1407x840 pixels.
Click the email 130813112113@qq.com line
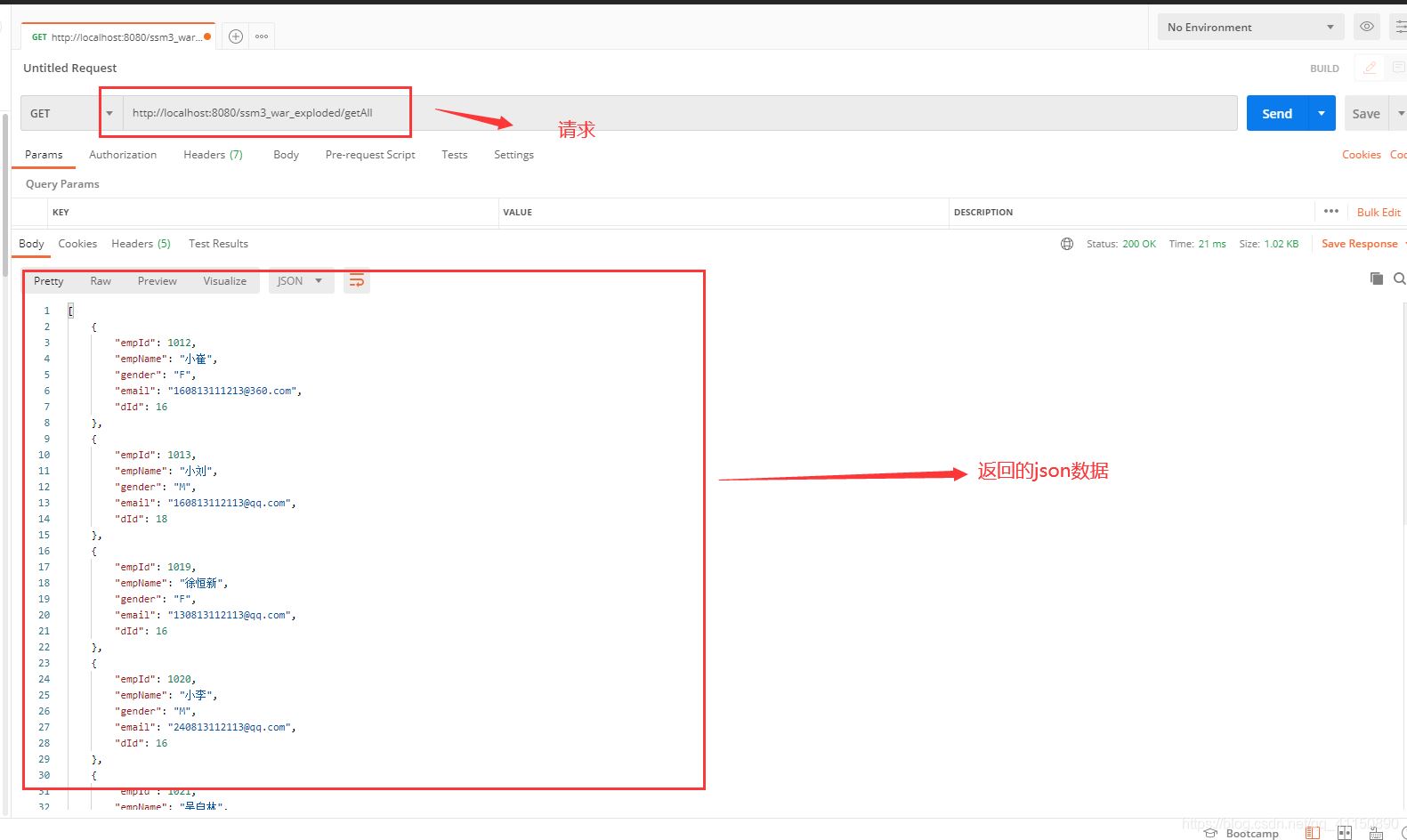[206, 615]
